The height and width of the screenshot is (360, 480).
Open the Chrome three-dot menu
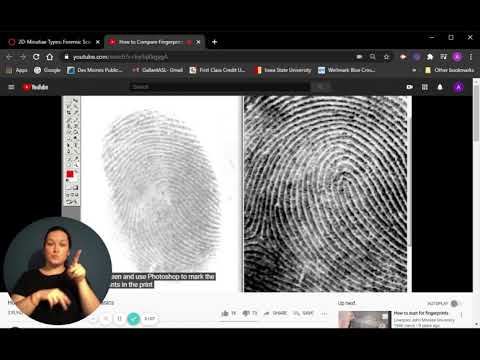pos(471,57)
